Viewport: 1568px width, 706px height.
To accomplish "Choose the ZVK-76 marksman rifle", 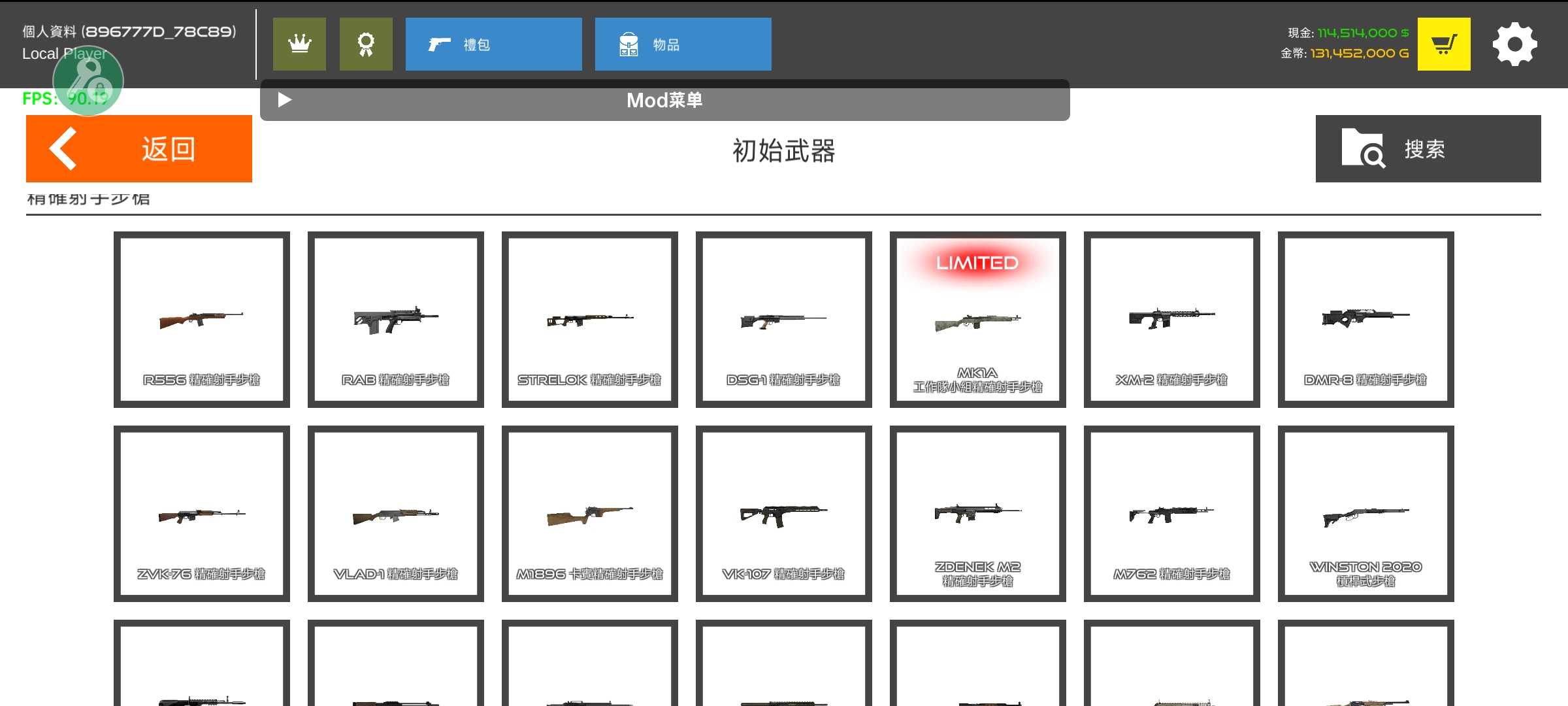I will tap(201, 514).
